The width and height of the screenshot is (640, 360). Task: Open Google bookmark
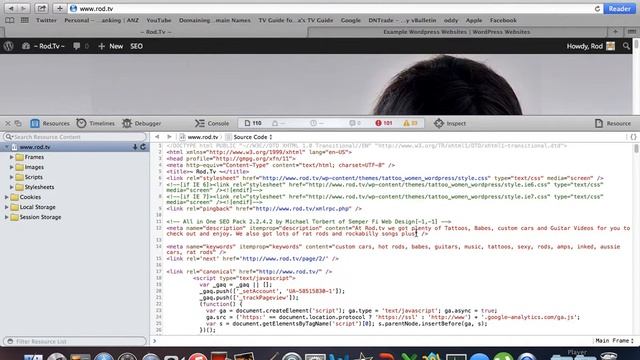coord(351,20)
